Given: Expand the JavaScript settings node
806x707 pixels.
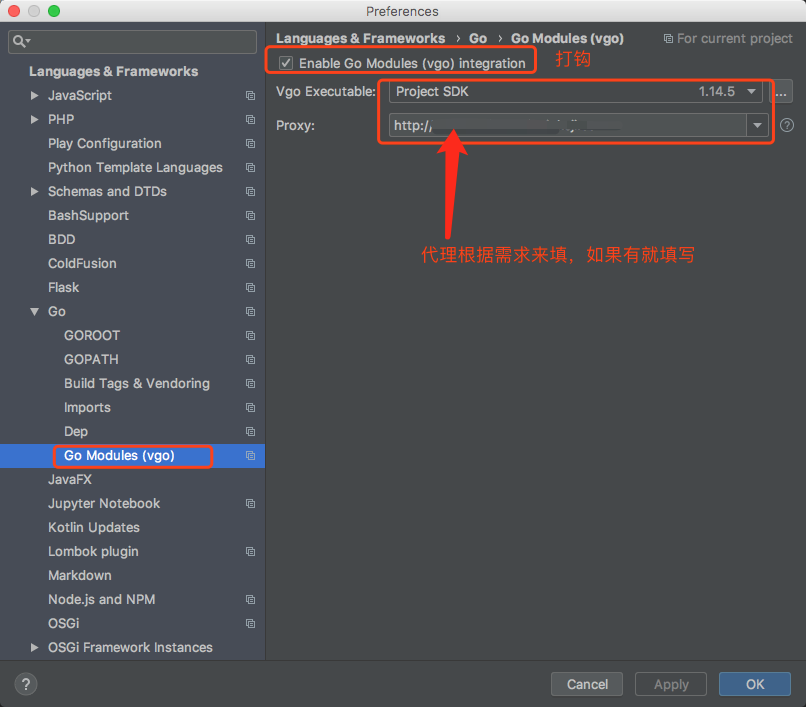Looking at the screenshot, I should (x=34, y=96).
